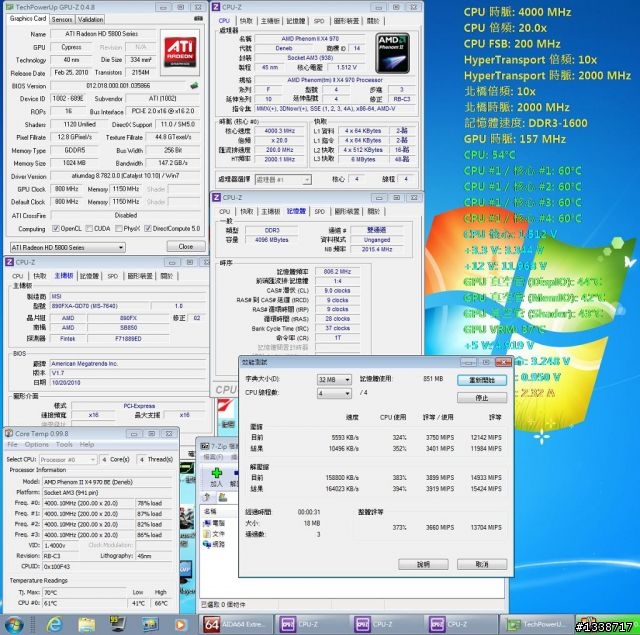The image size is (640, 635).
Task: Click the Socket AM3 (941 pin) platform text
Action: click(x=71, y=493)
